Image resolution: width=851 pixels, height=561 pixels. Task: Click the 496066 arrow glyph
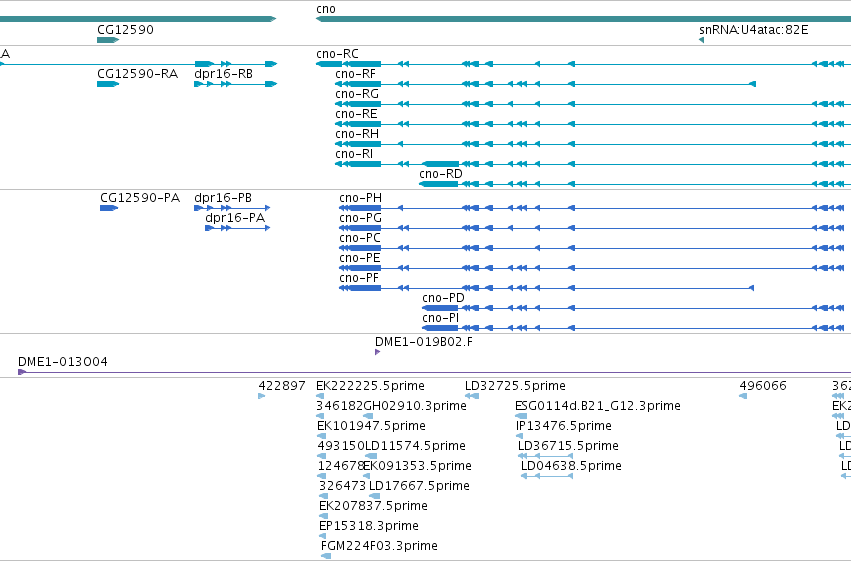(x=743, y=397)
